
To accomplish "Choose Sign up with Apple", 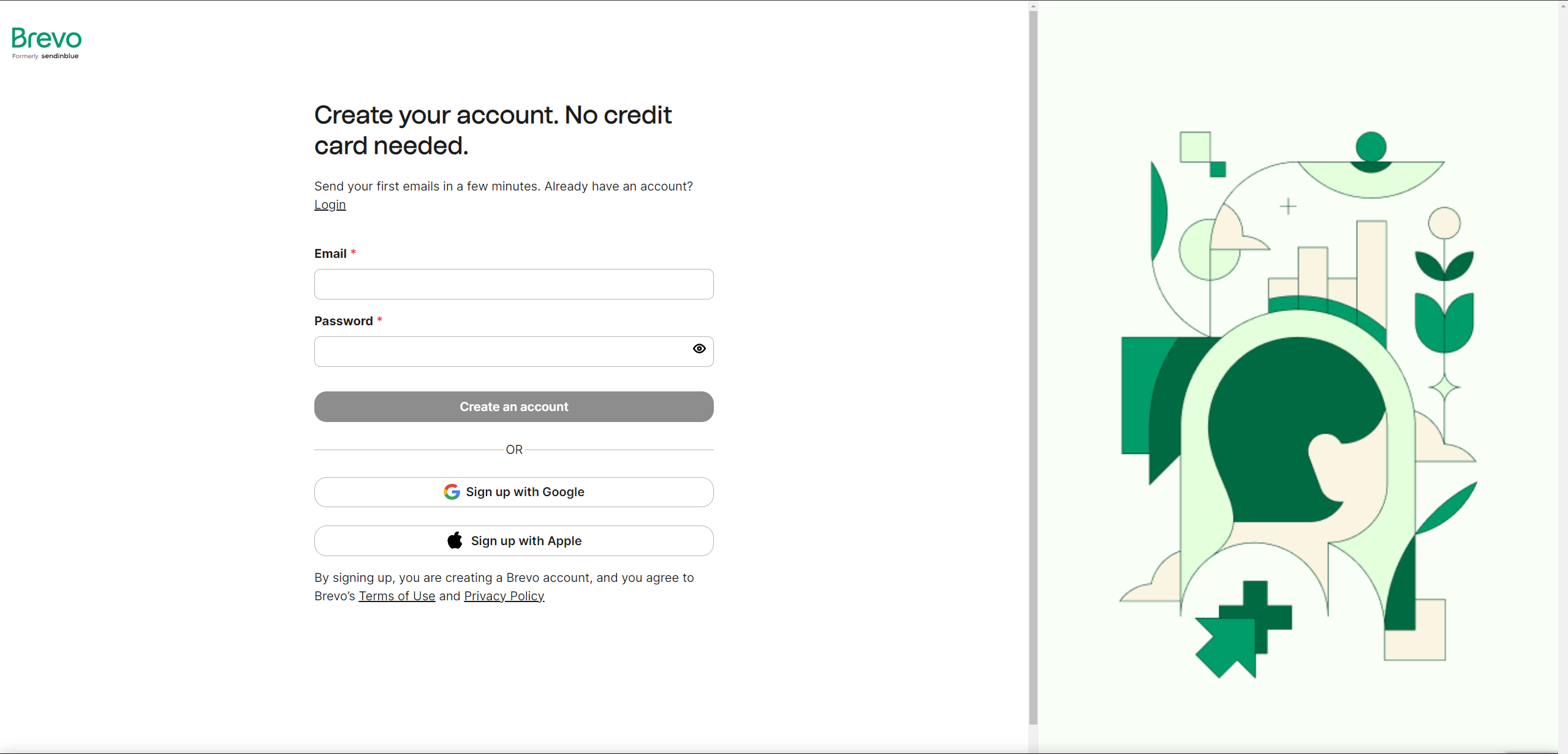I will point(513,540).
